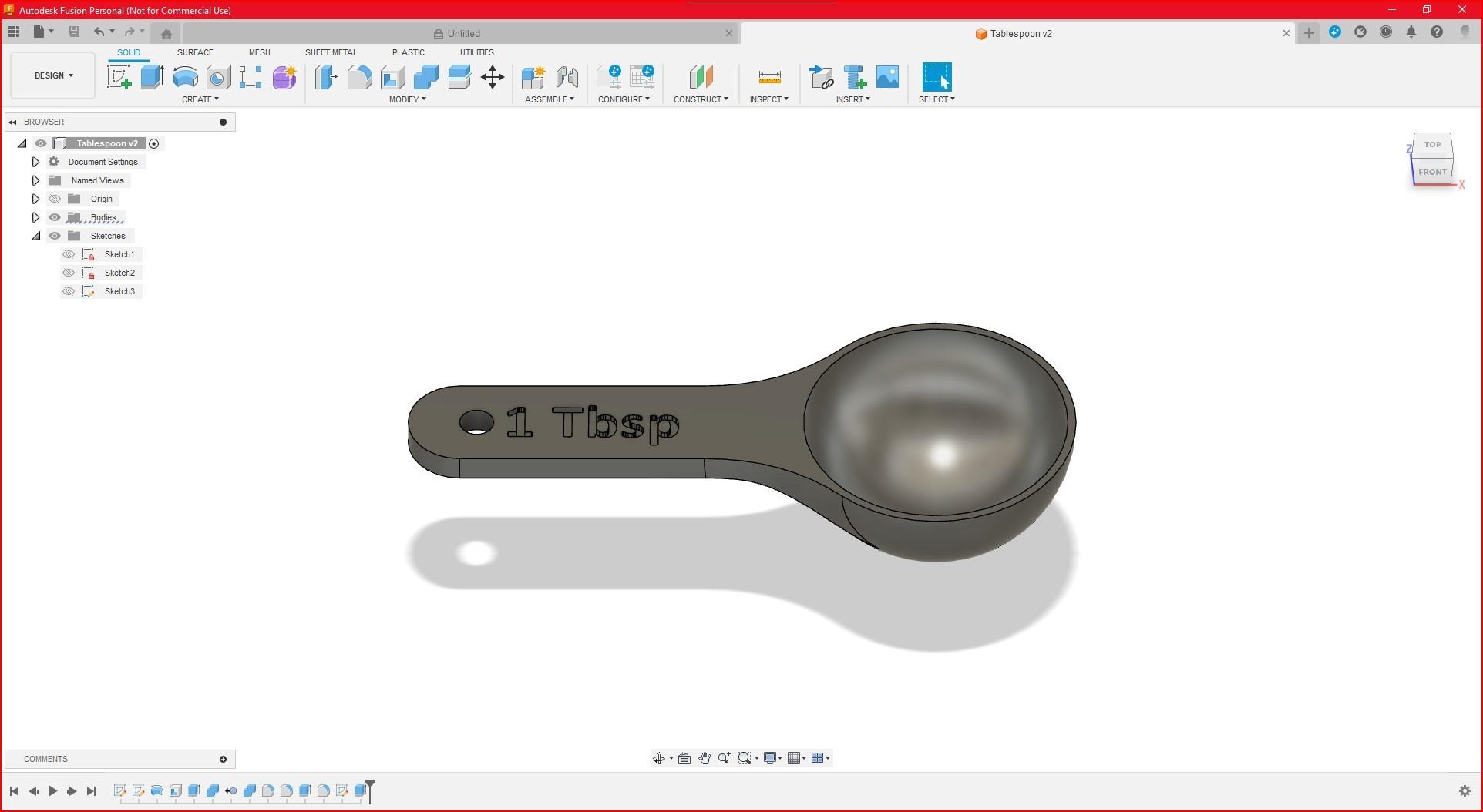Show Sketch2 using its eye icon
Image resolution: width=1483 pixels, height=812 pixels.
tap(69, 273)
